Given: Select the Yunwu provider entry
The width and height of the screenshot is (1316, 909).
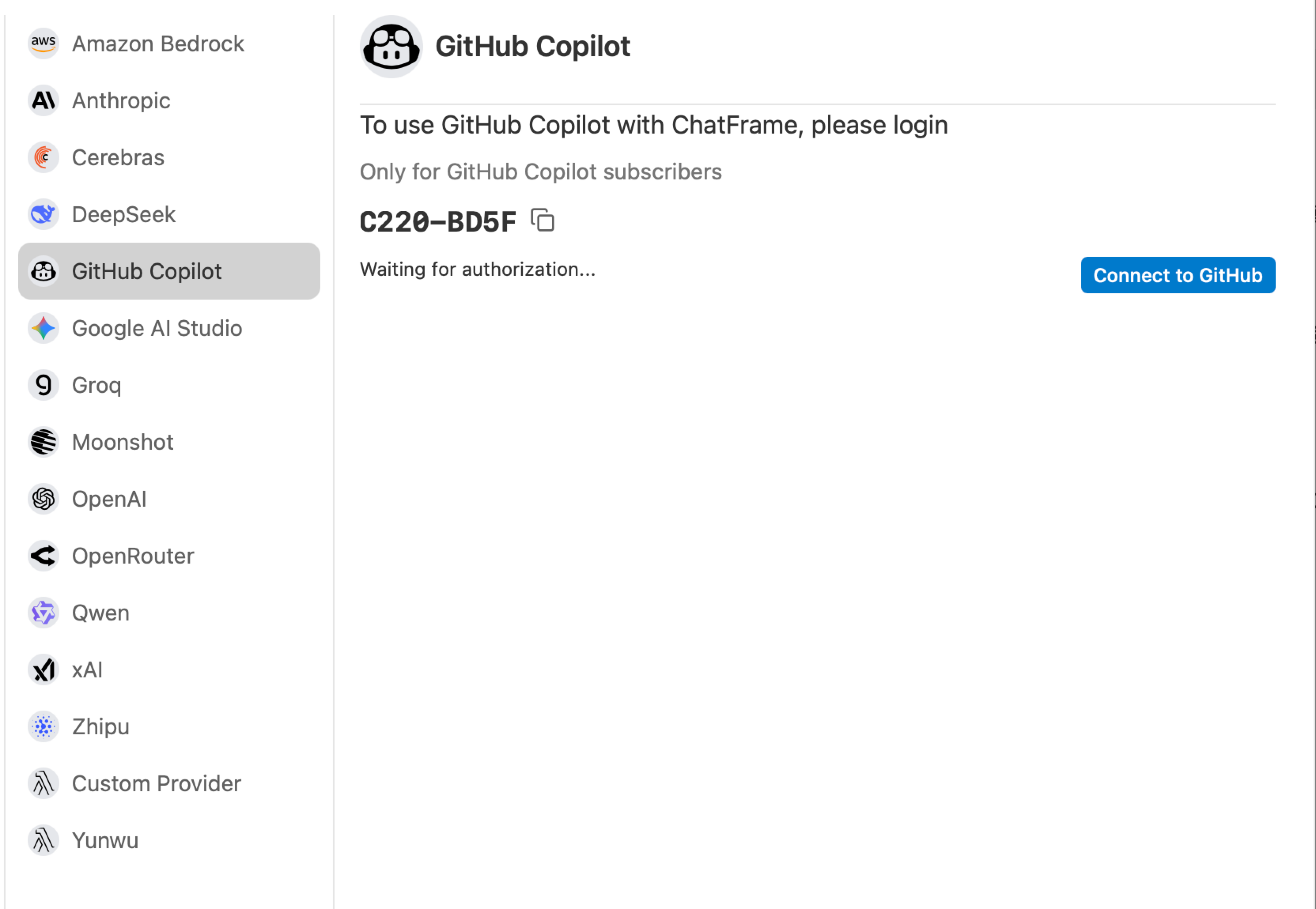Looking at the screenshot, I should (105, 841).
